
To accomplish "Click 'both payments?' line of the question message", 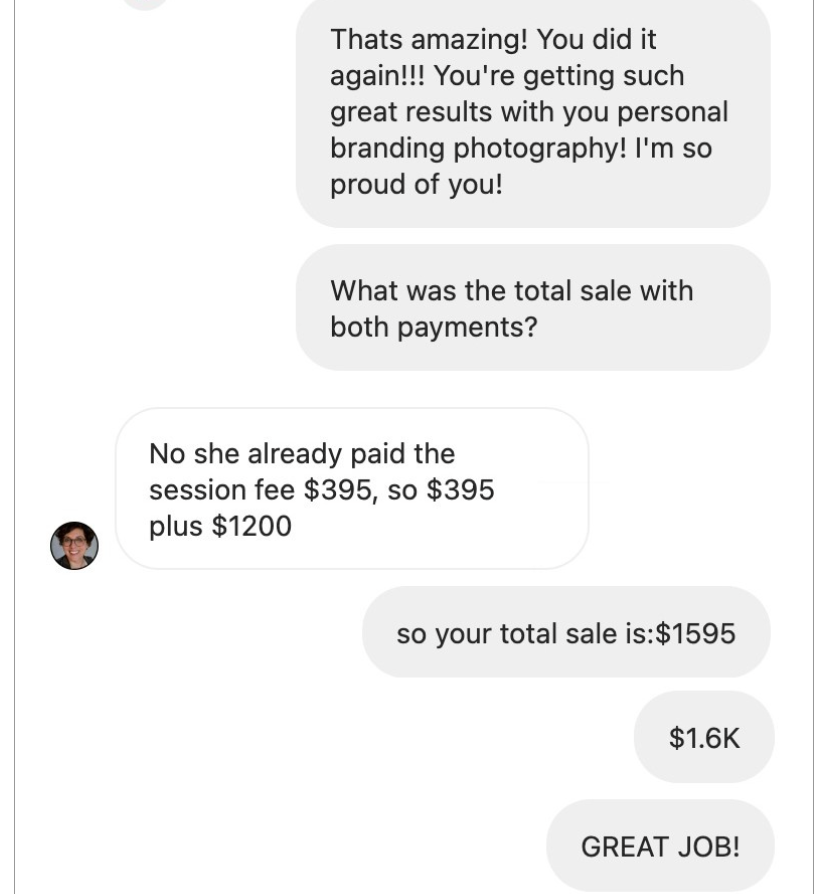I will (433, 327).
